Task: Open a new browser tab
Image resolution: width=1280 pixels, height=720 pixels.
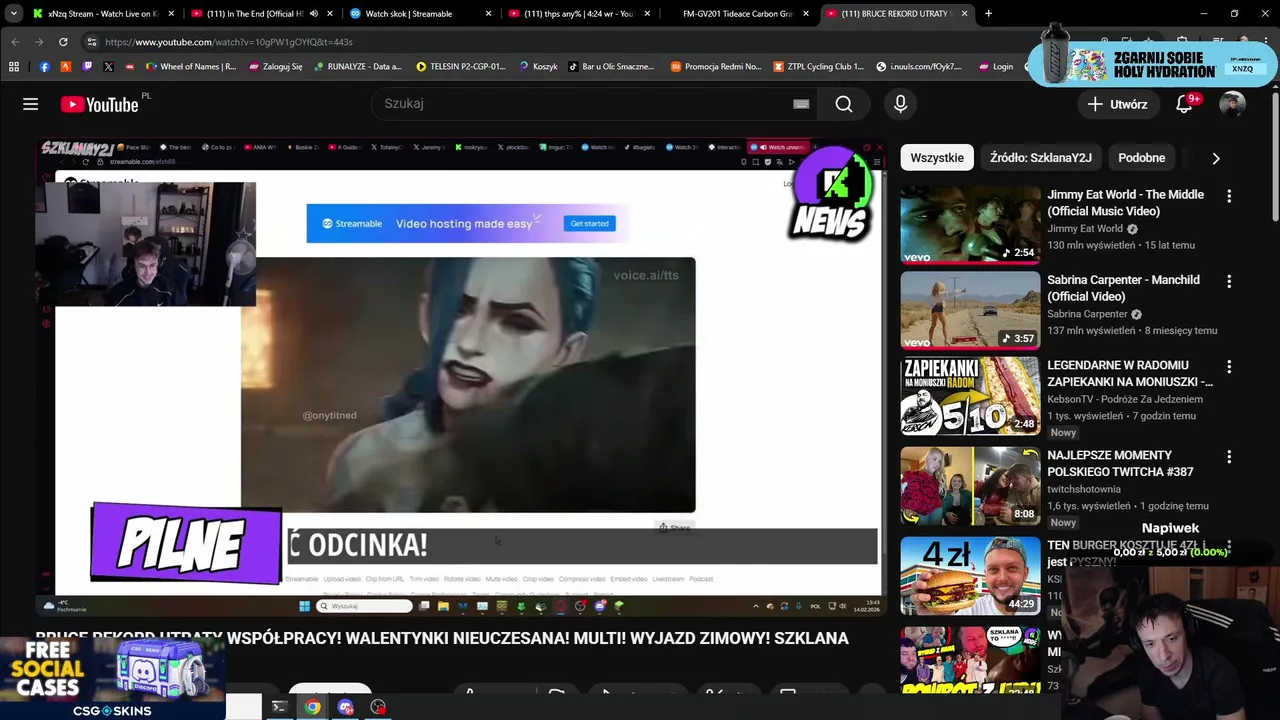Action: (x=988, y=14)
